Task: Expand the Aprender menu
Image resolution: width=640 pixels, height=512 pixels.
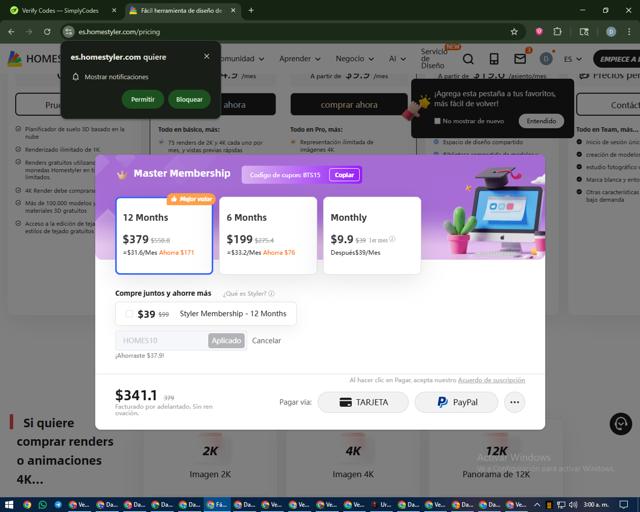Action: pos(300,59)
